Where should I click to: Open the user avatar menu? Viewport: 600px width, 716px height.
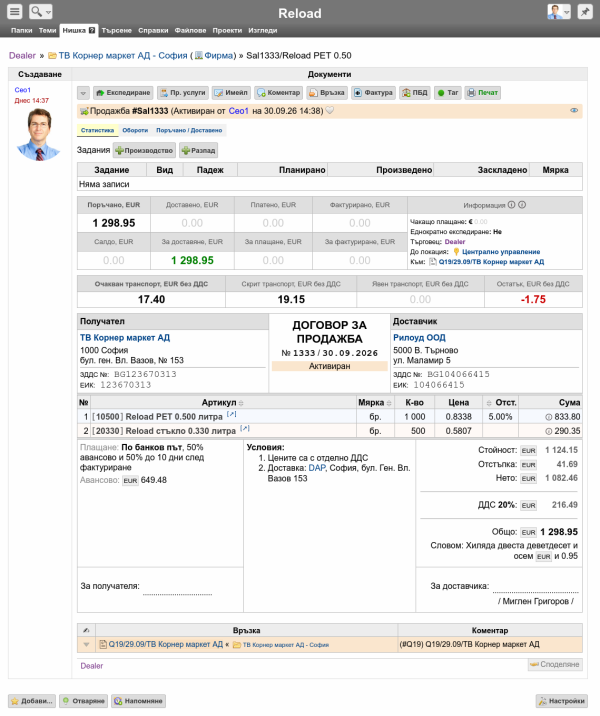tap(558, 11)
